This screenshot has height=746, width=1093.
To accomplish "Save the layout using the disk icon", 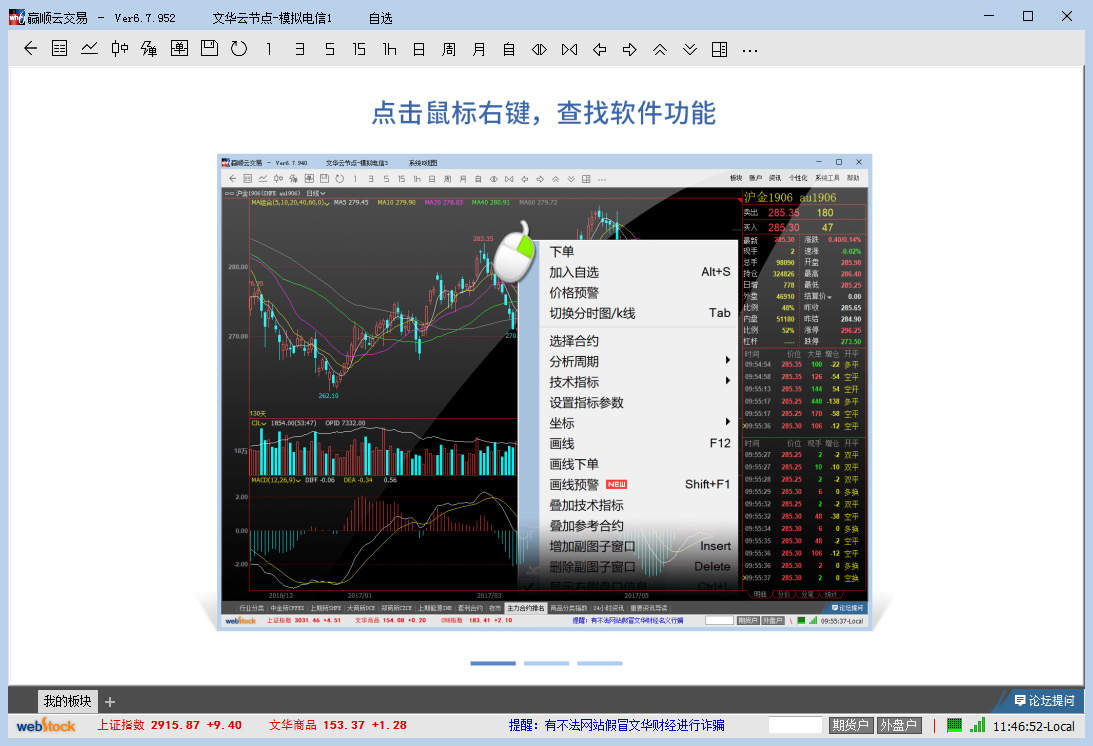I will click(x=209, y=49).
